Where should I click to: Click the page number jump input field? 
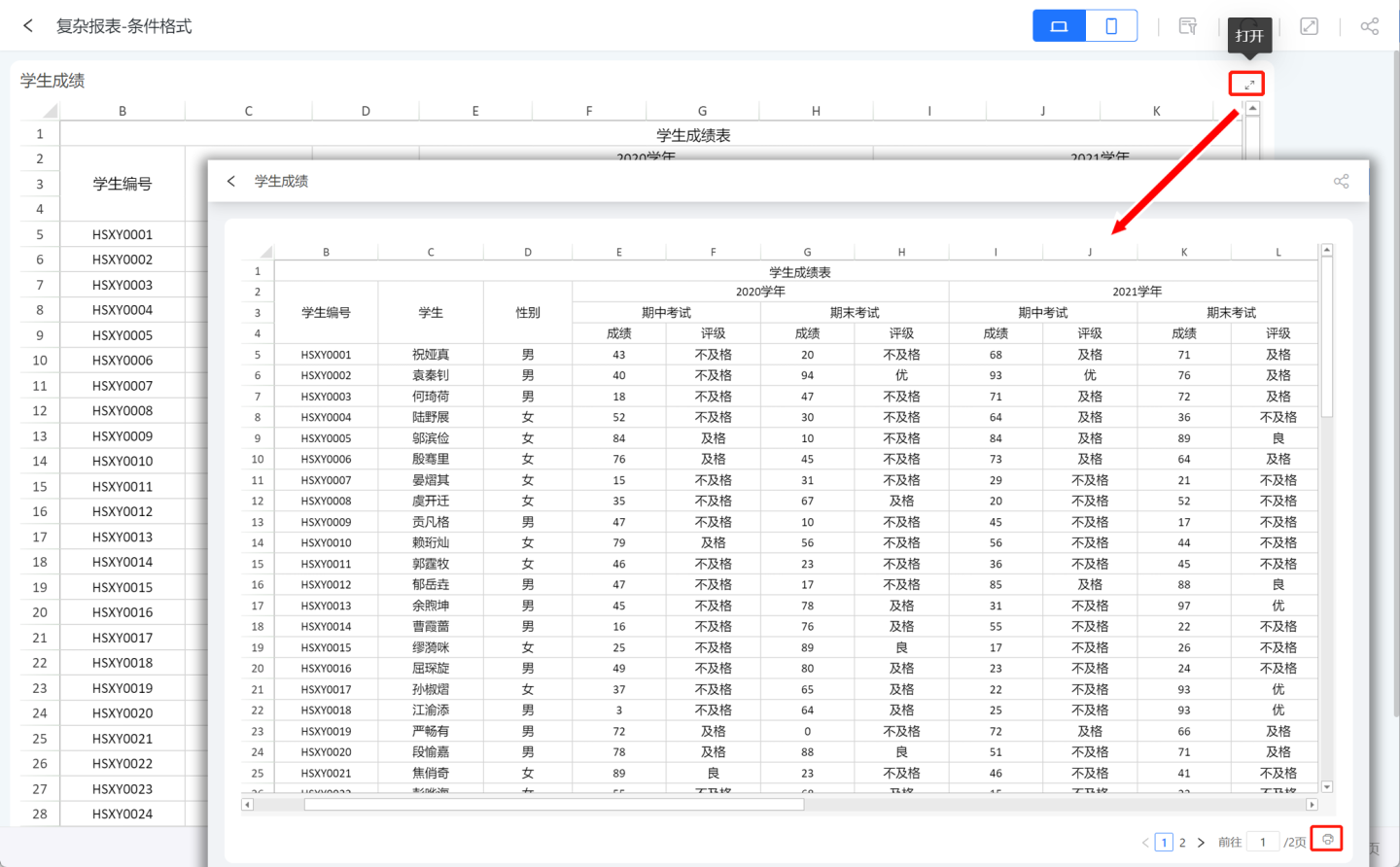(x=1263, y=843)
